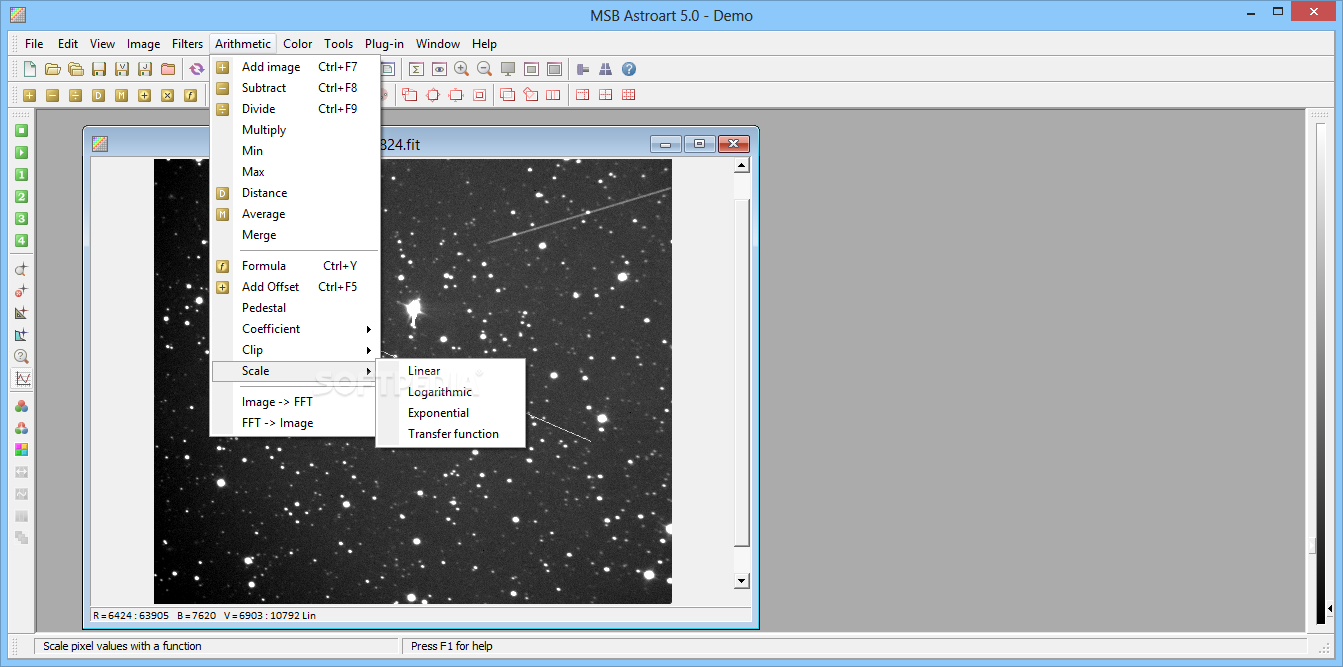Choose Subtract from the Arithmetic menu
1343x667 pixels.
295,88
